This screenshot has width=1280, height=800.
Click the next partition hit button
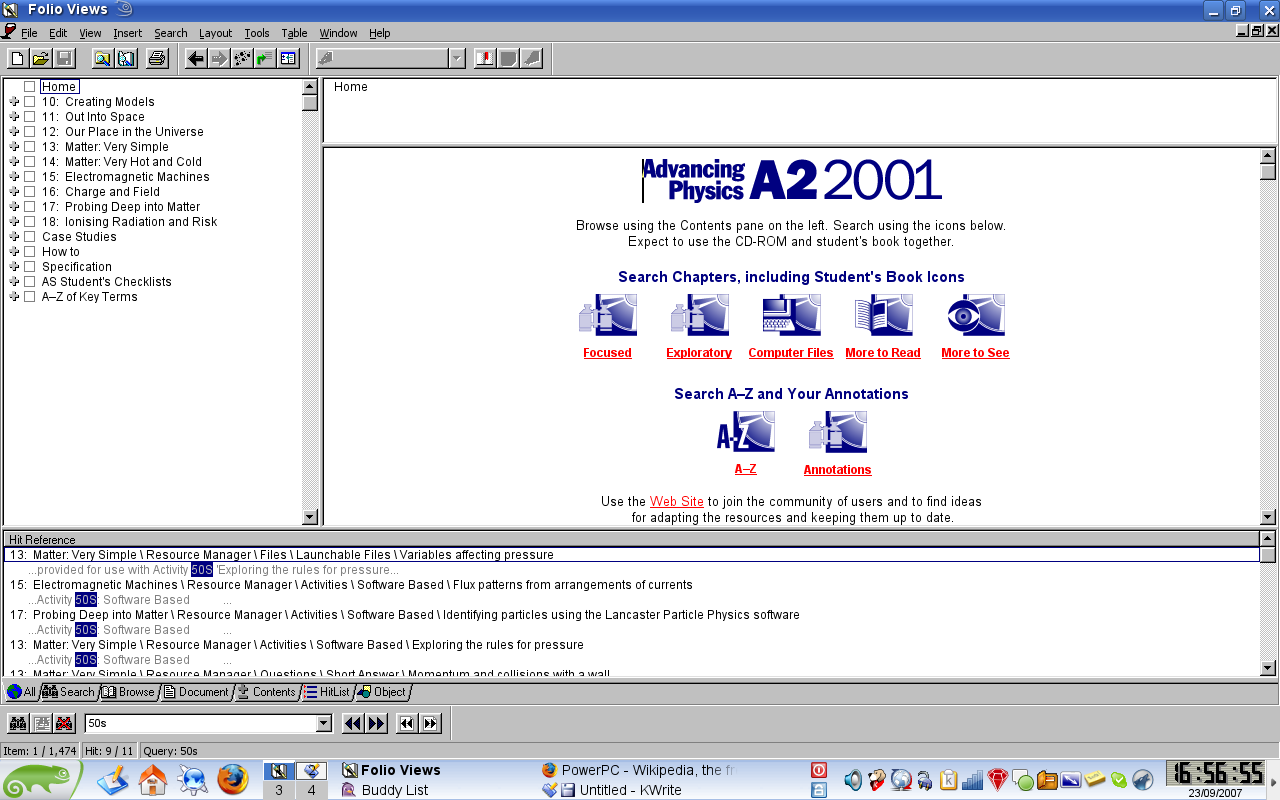coord(430,723)
